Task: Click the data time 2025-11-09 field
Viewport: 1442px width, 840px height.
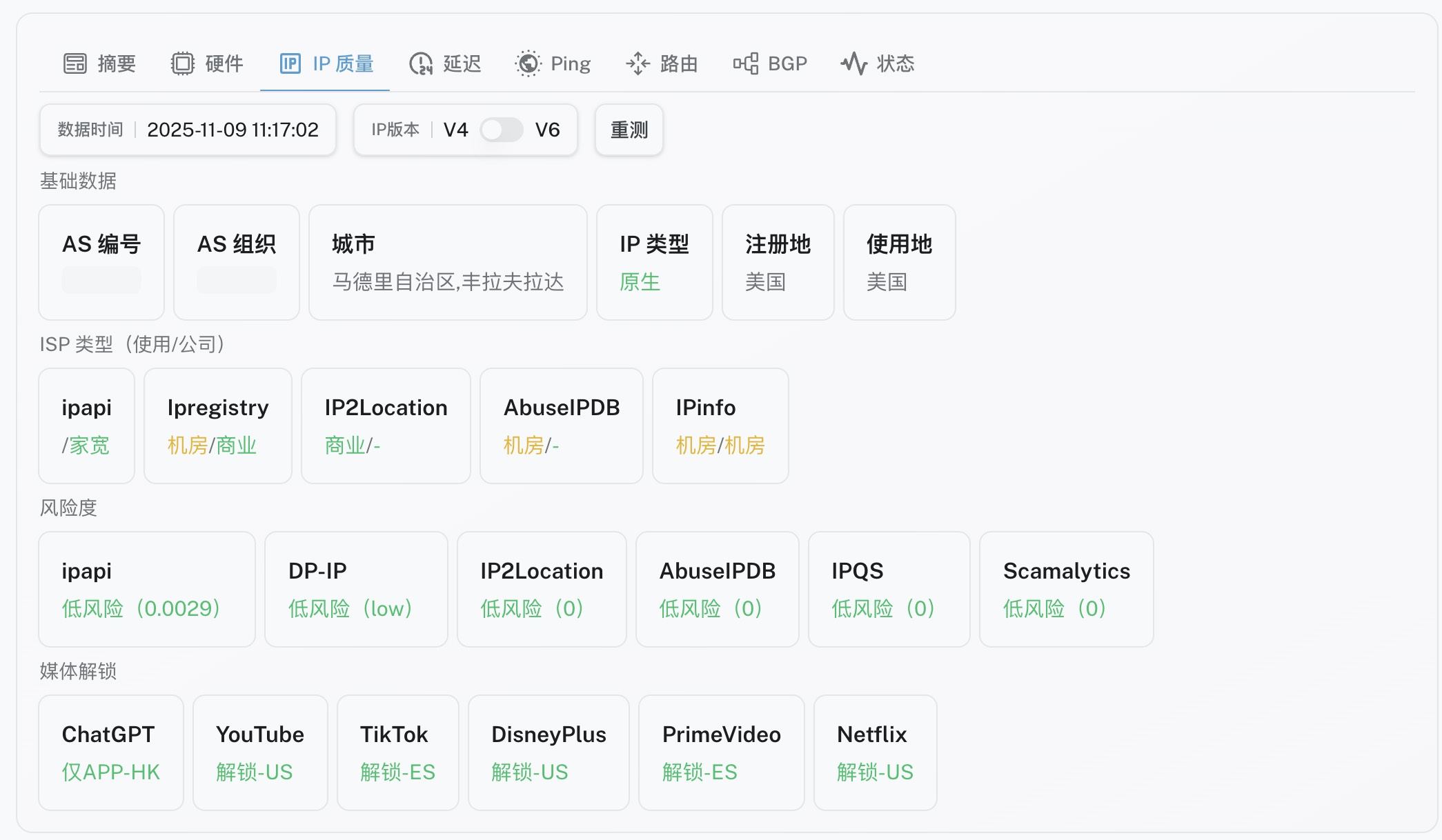Action: click(233, 130)
